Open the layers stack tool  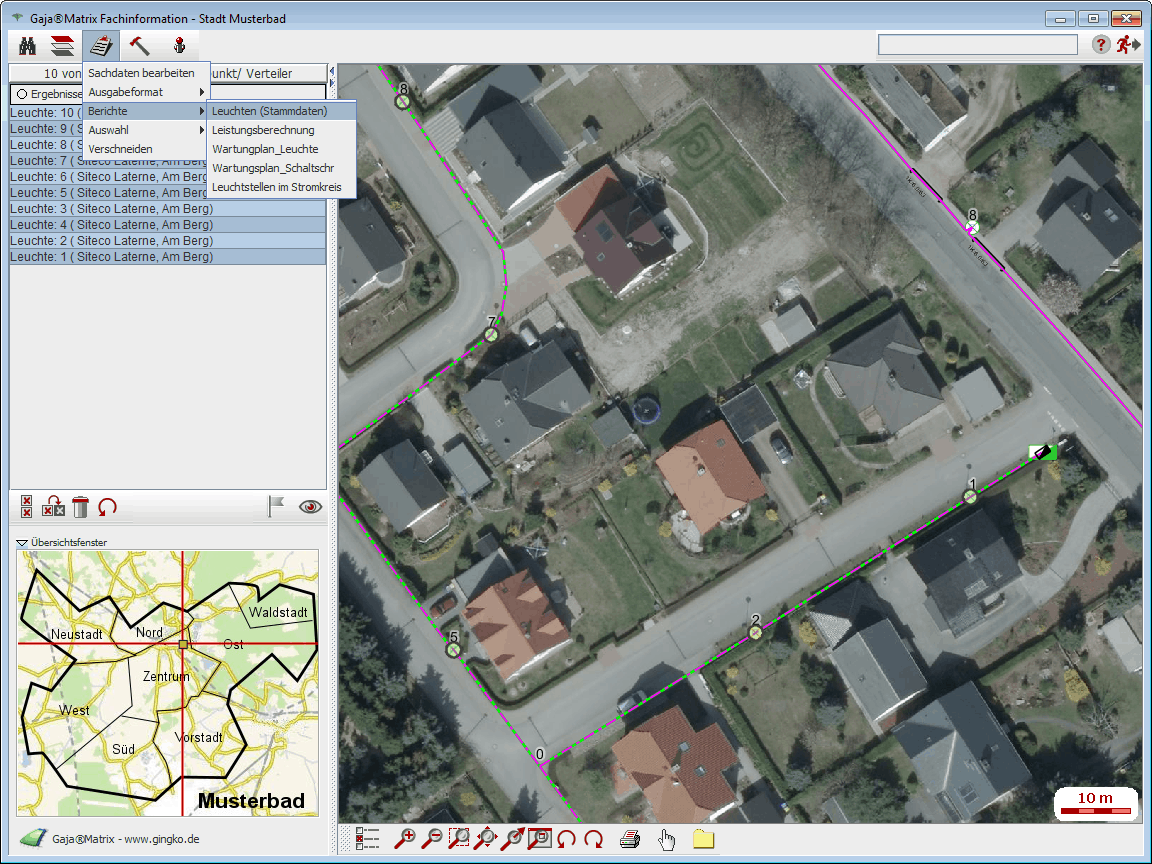pyautogui.click(x=62, y=45)
